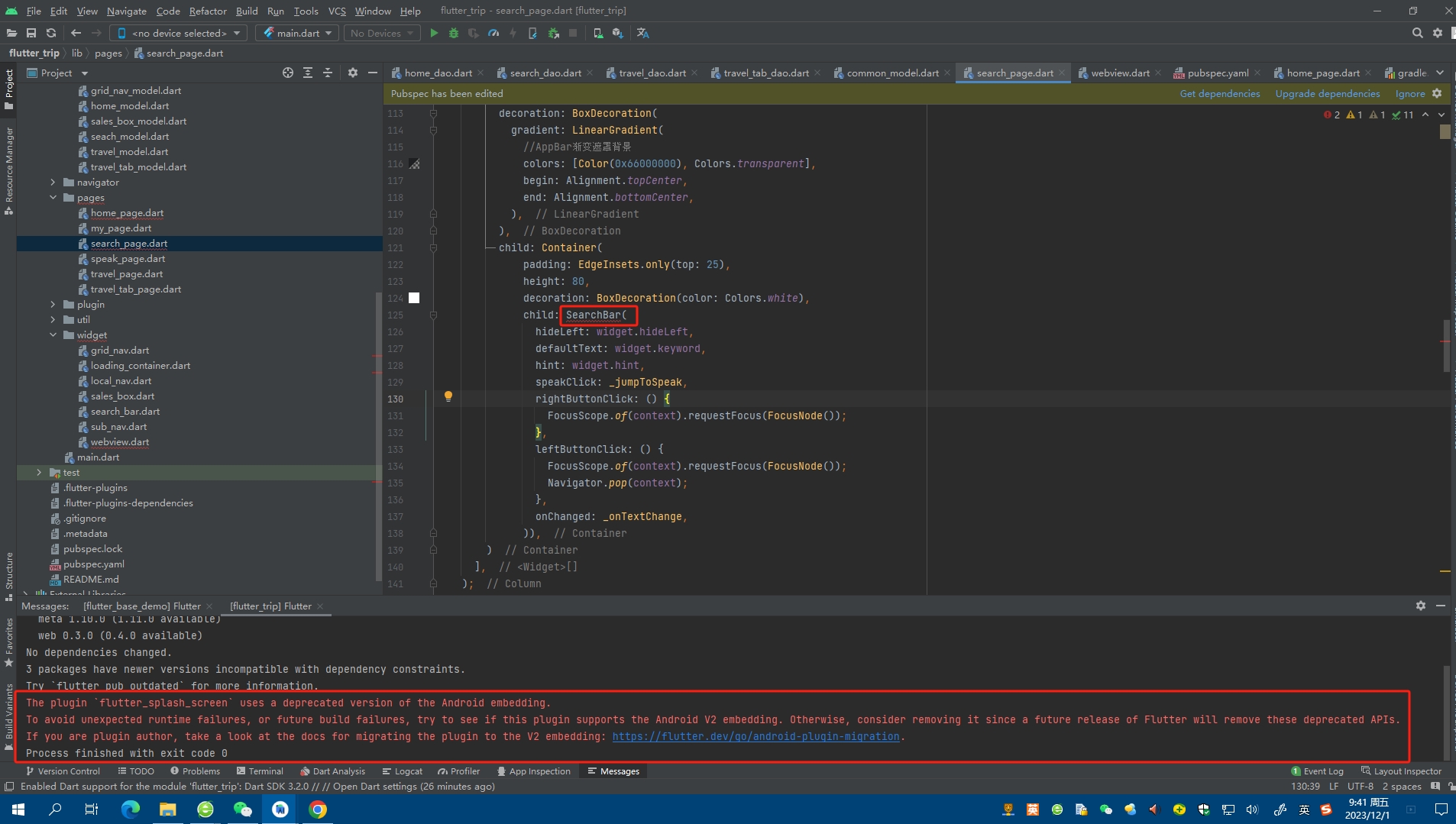
Task: Select the [flutter_base_demo] Flutter messages tab
Action: click(x=142, y=606)
